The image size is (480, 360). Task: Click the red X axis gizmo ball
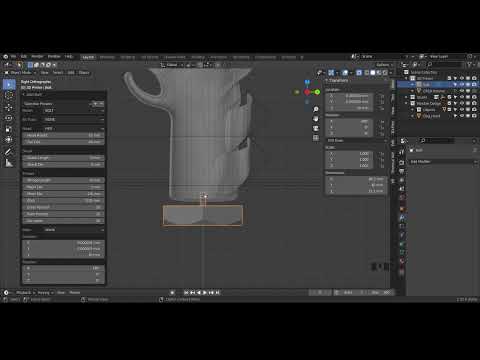coord(307,92)
